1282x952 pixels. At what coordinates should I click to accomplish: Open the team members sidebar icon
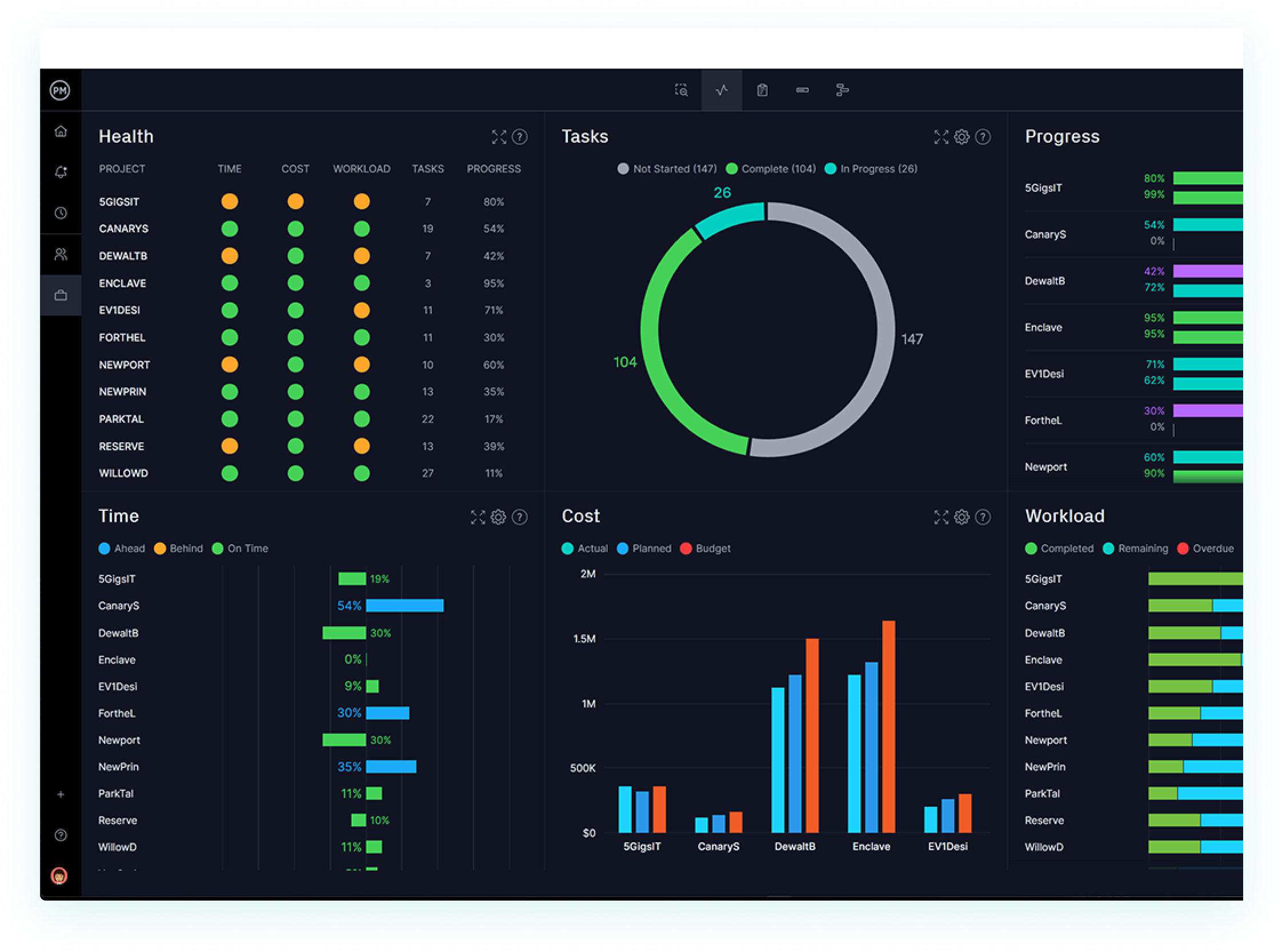click(x=61, y=254)
